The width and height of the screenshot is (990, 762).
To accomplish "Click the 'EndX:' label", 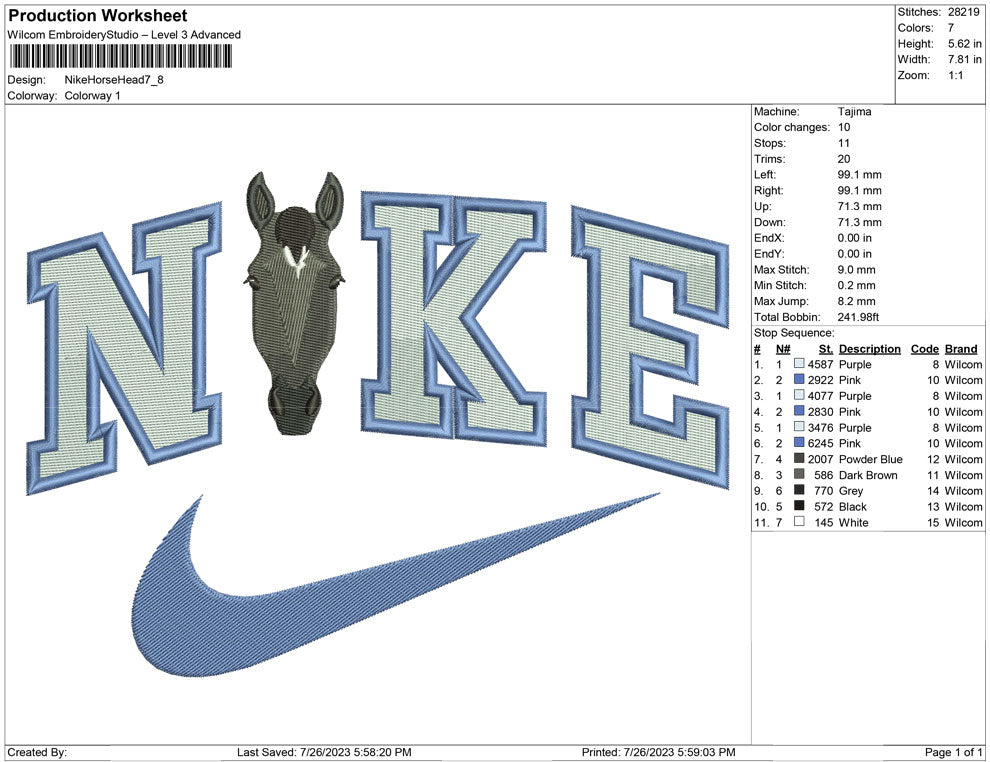I will [x=769, y=238].
